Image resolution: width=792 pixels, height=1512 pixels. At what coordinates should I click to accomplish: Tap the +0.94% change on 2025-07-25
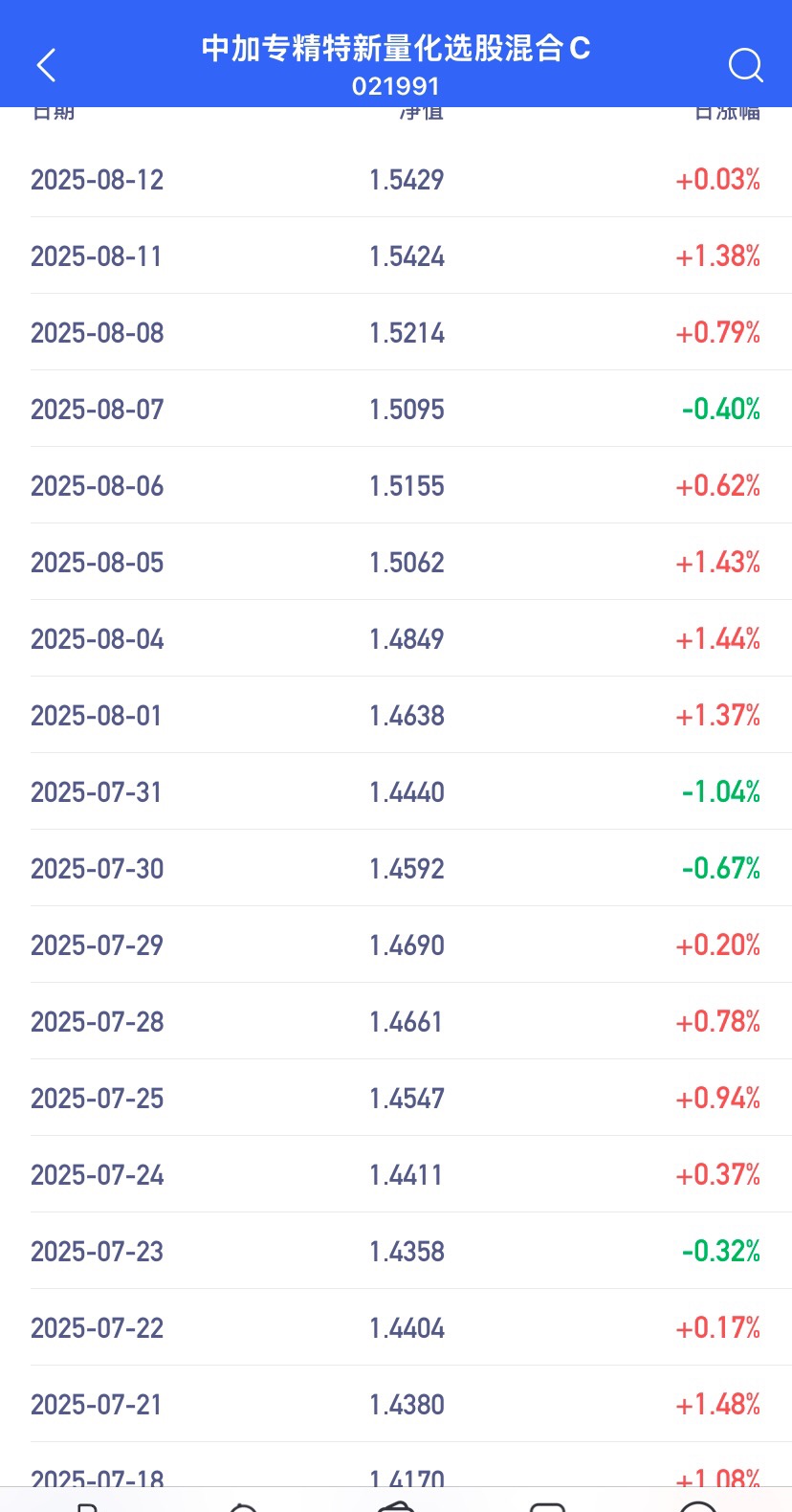point(717,1099)
